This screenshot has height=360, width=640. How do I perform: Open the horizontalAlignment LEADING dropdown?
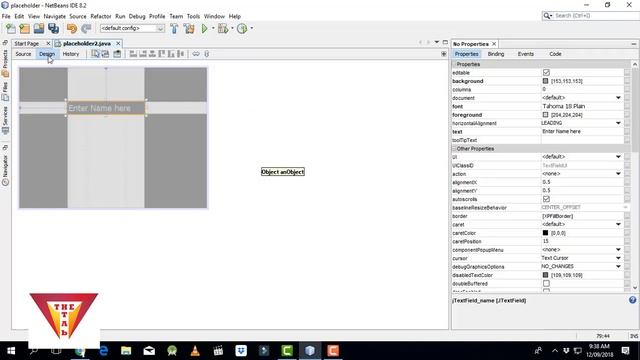pos(618,123)
